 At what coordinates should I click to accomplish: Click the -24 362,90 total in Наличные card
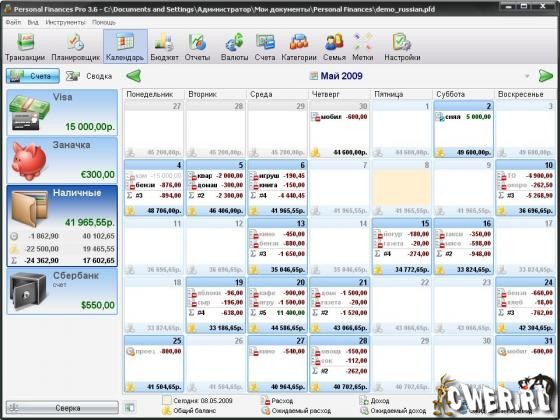[x=41, y=260]
